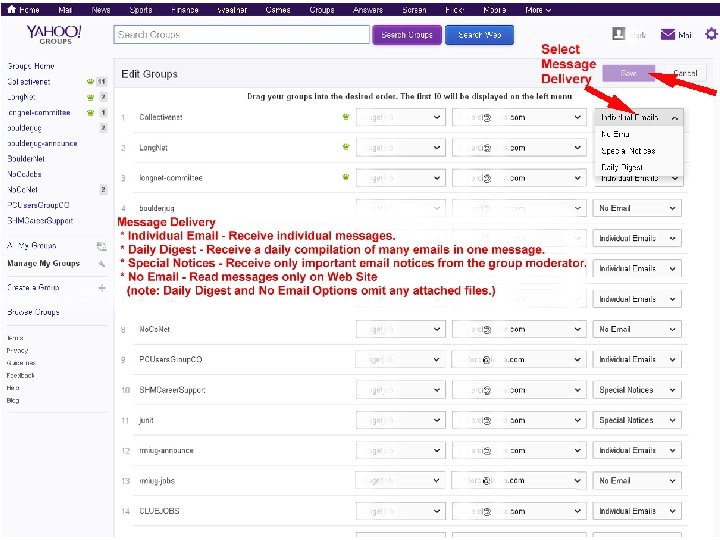720x540 pixels.
Task: Open the Collectivenet email address dropdown
Action: click(519, 117)
